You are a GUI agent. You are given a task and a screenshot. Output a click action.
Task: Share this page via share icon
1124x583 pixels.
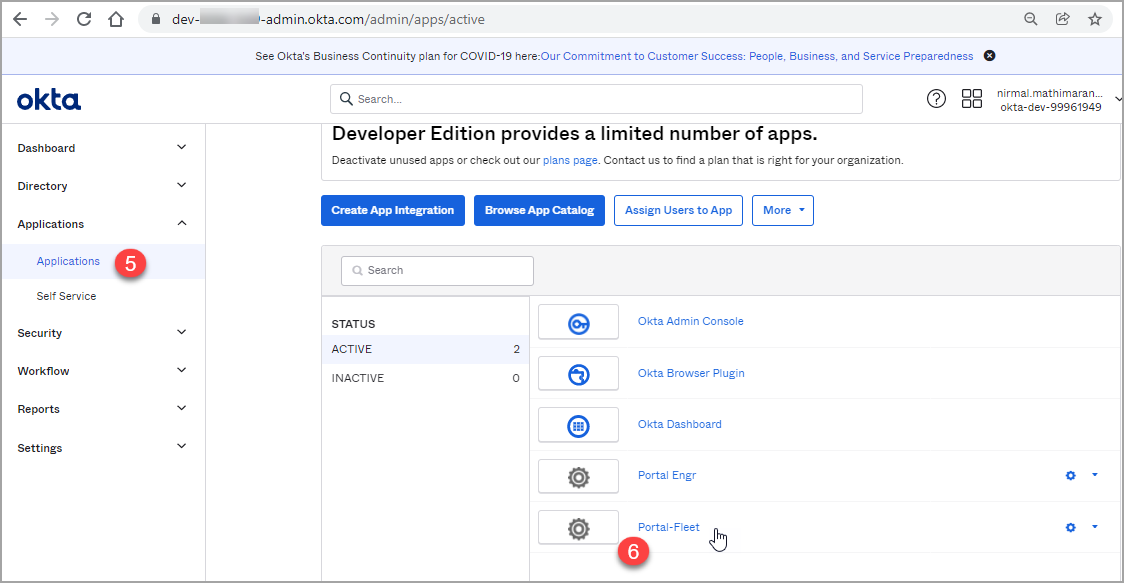coord(1062,19)
